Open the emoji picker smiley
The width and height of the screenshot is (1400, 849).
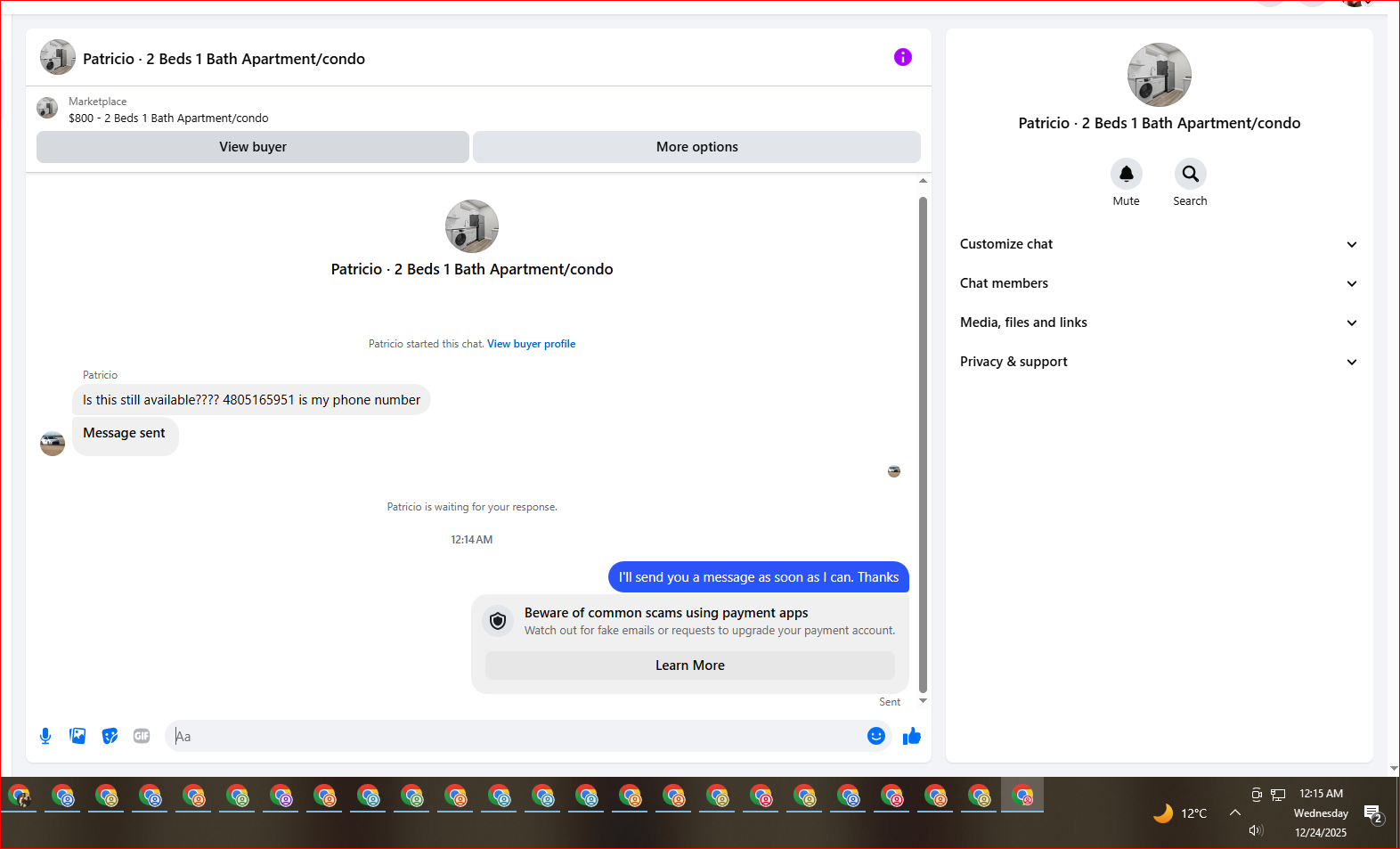(875, 736)
